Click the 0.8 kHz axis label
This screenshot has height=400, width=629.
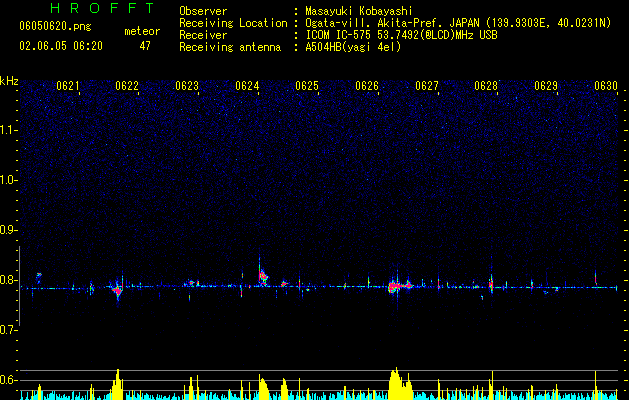(x=8, y=280)
